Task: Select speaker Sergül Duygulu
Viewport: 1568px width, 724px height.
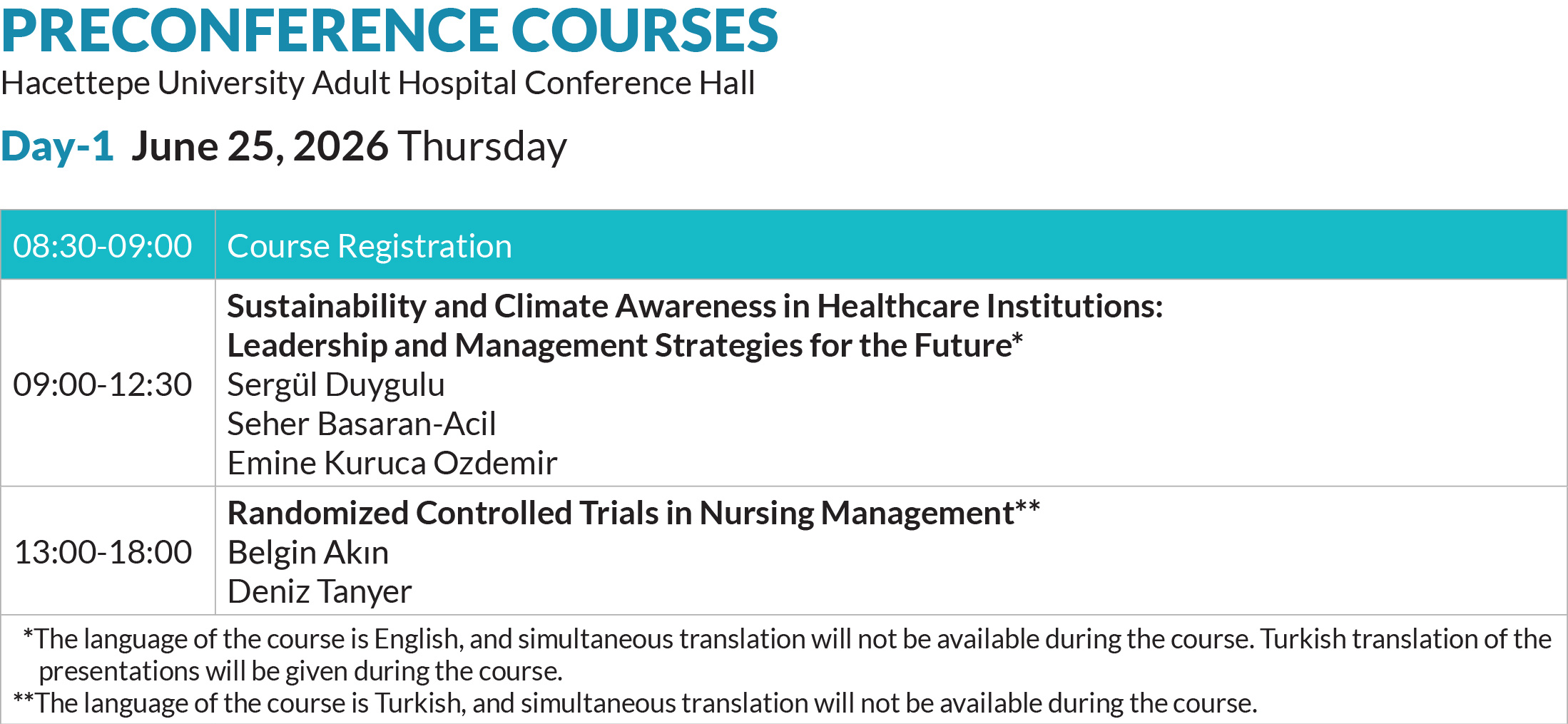Action: pos(336,385)
